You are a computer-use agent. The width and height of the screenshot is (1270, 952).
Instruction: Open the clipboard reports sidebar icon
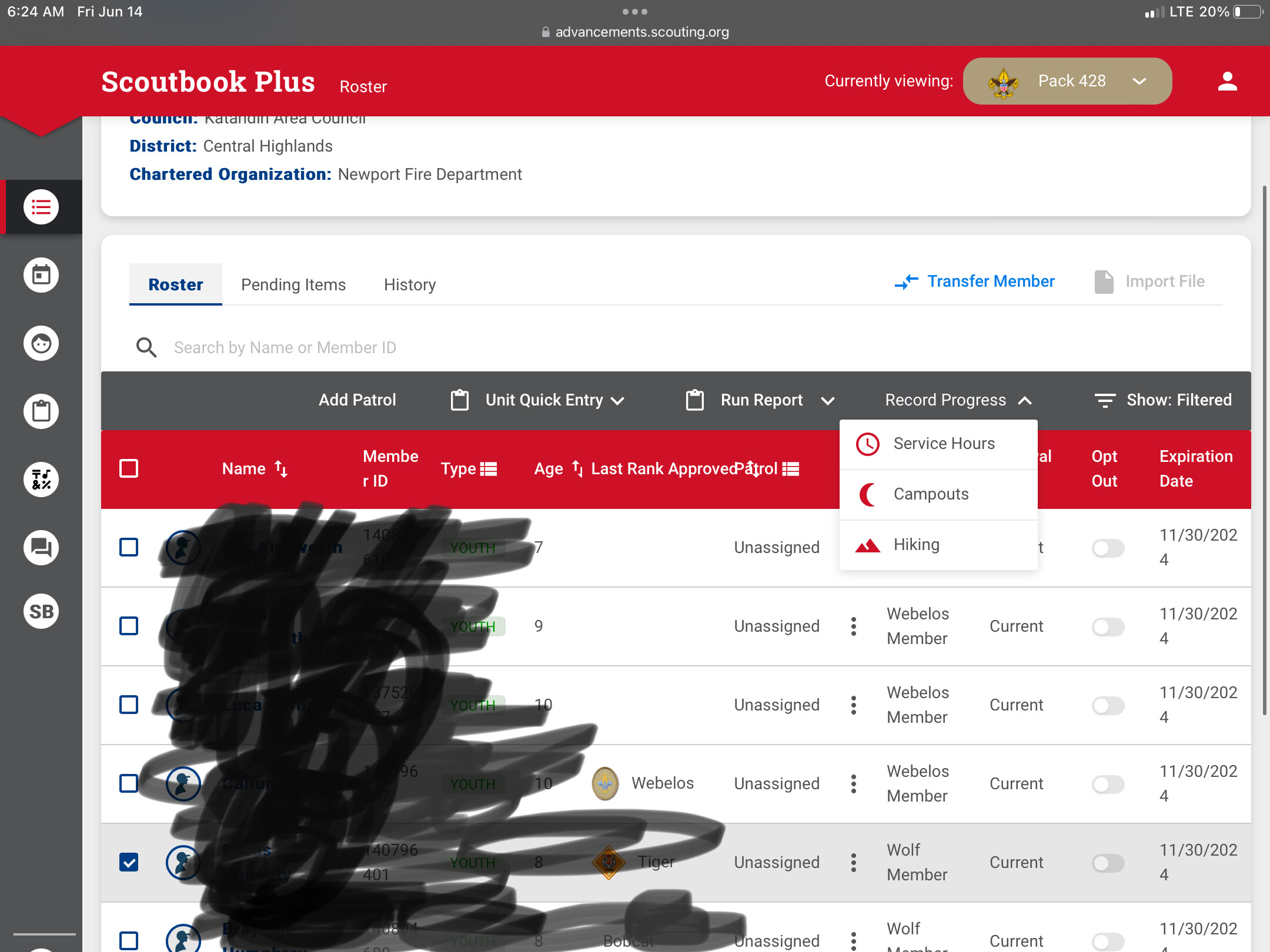tap(41, 411)
